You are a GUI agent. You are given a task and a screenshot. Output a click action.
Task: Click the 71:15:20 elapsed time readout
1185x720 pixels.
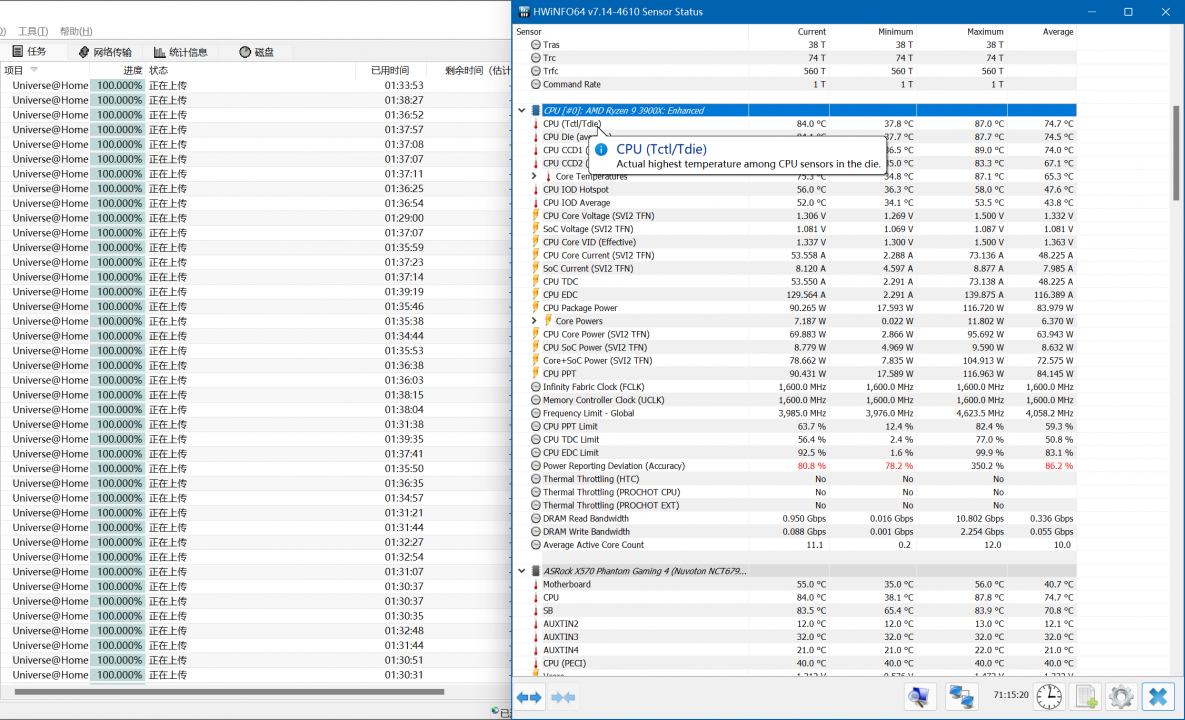(x=1010, y=695)
